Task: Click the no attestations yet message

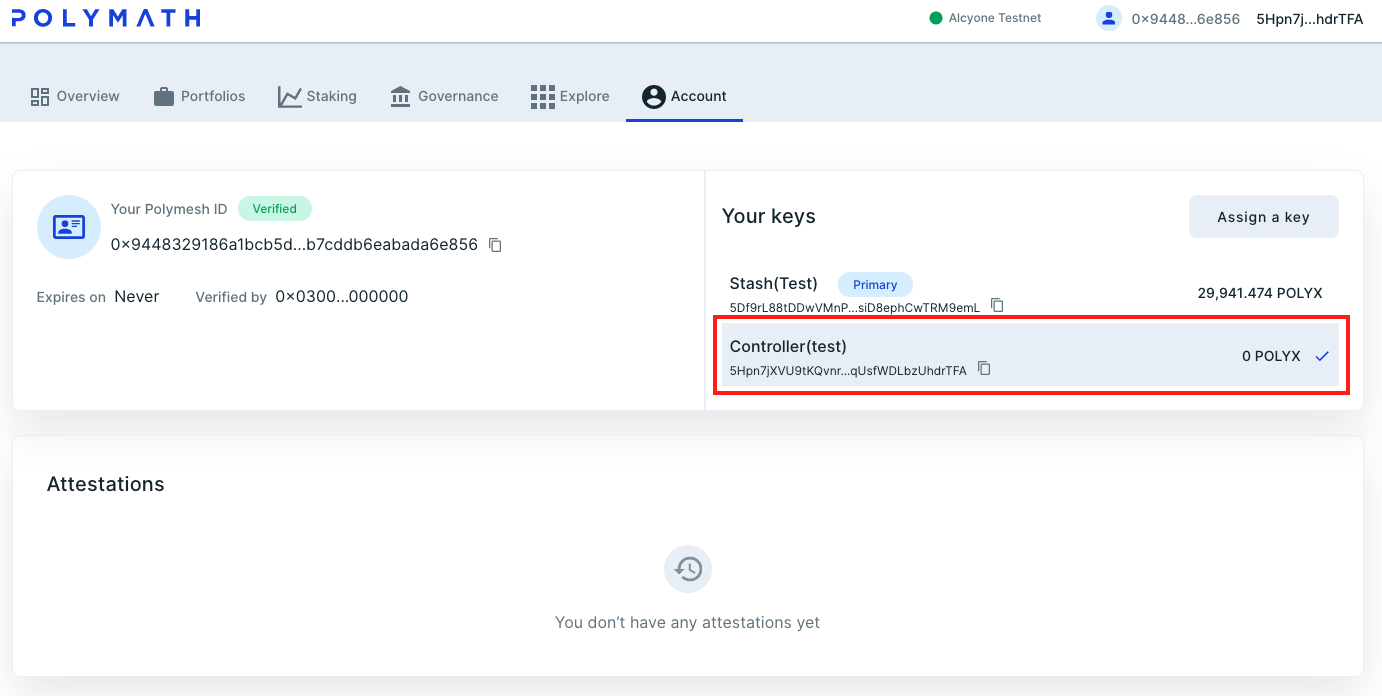Action: click(x=688, y=622)
